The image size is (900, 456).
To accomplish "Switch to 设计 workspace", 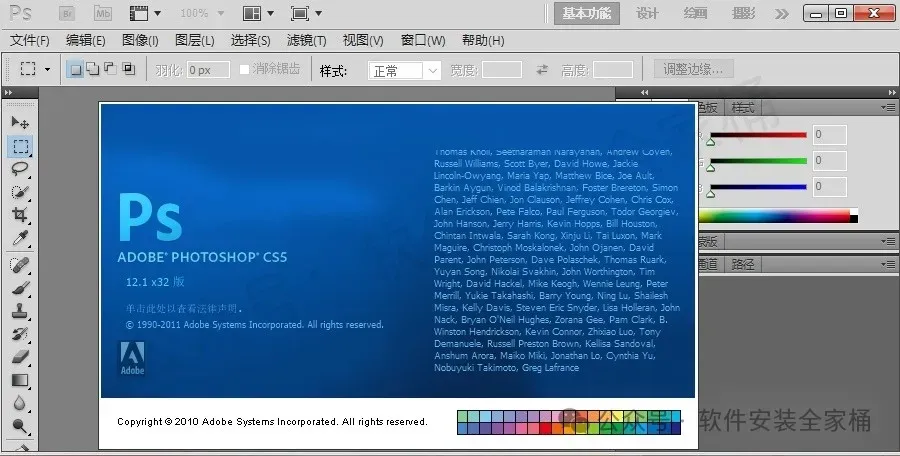I will pos(647,14).
